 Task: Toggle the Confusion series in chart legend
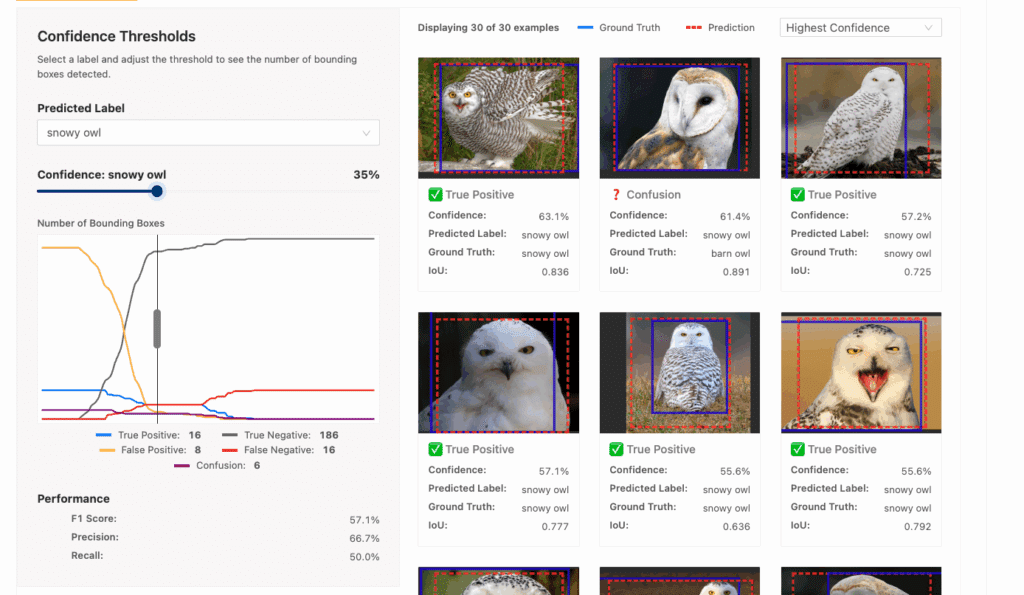(217, 466)
